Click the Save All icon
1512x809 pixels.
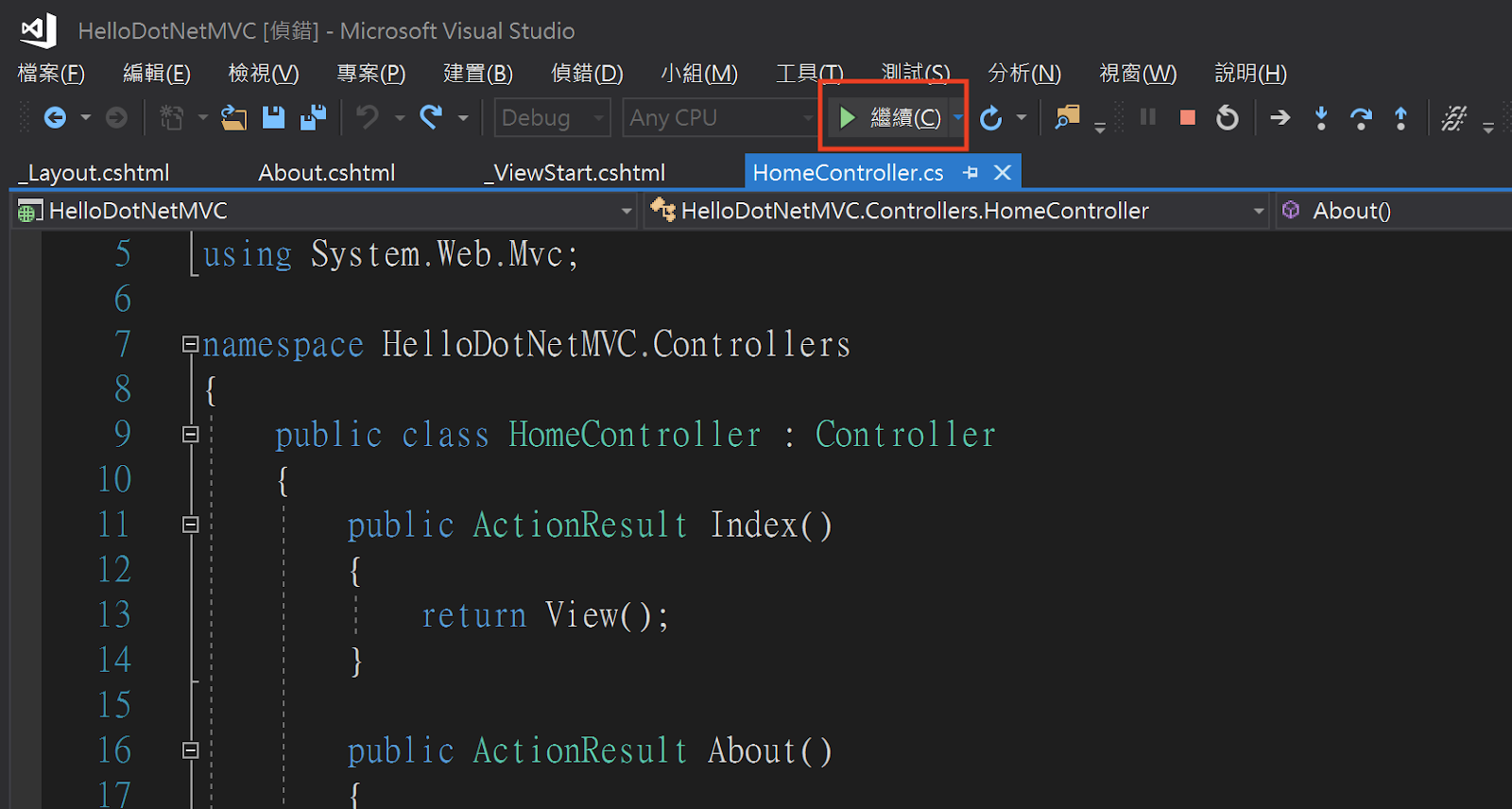[x=313, y=117]
